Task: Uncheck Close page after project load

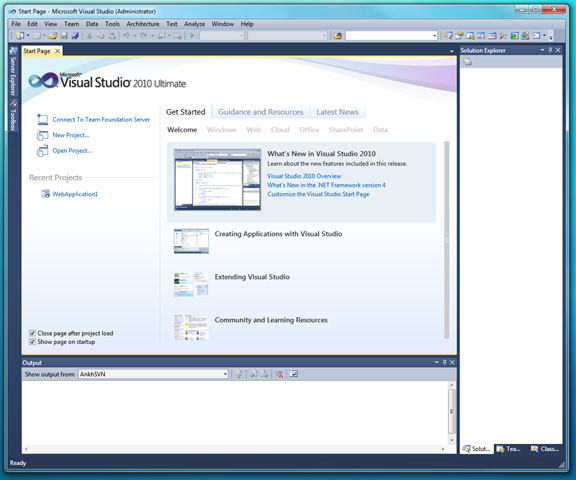Action: click(x=32, y=333)
